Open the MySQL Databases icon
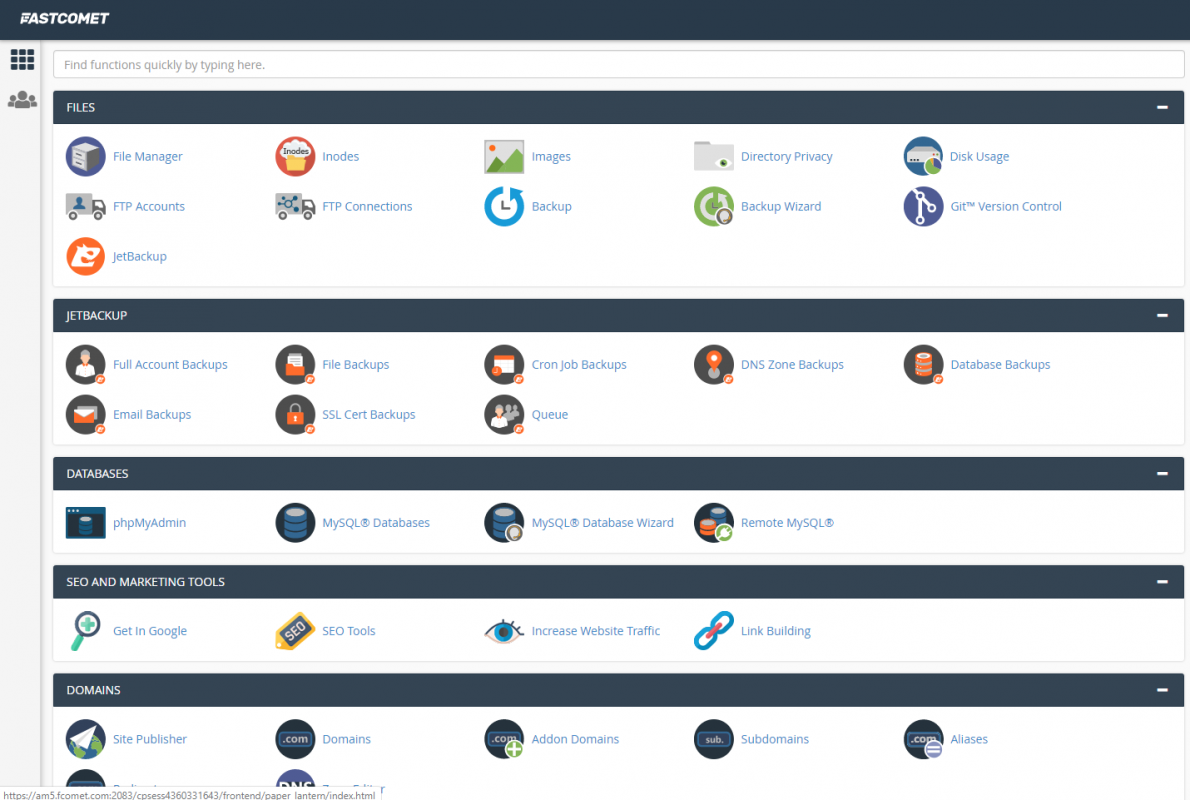This screenshot has width=1190, height=800. tap(294, 523)
